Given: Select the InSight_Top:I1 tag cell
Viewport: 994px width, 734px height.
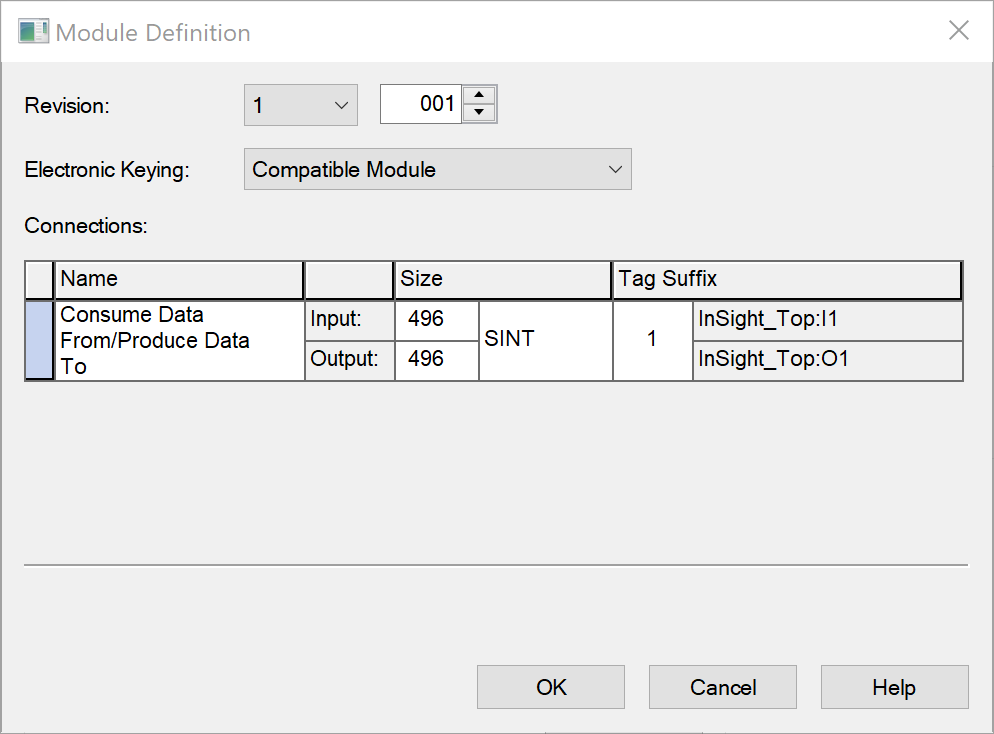Looking at the screenshot, I should [827, 321].
